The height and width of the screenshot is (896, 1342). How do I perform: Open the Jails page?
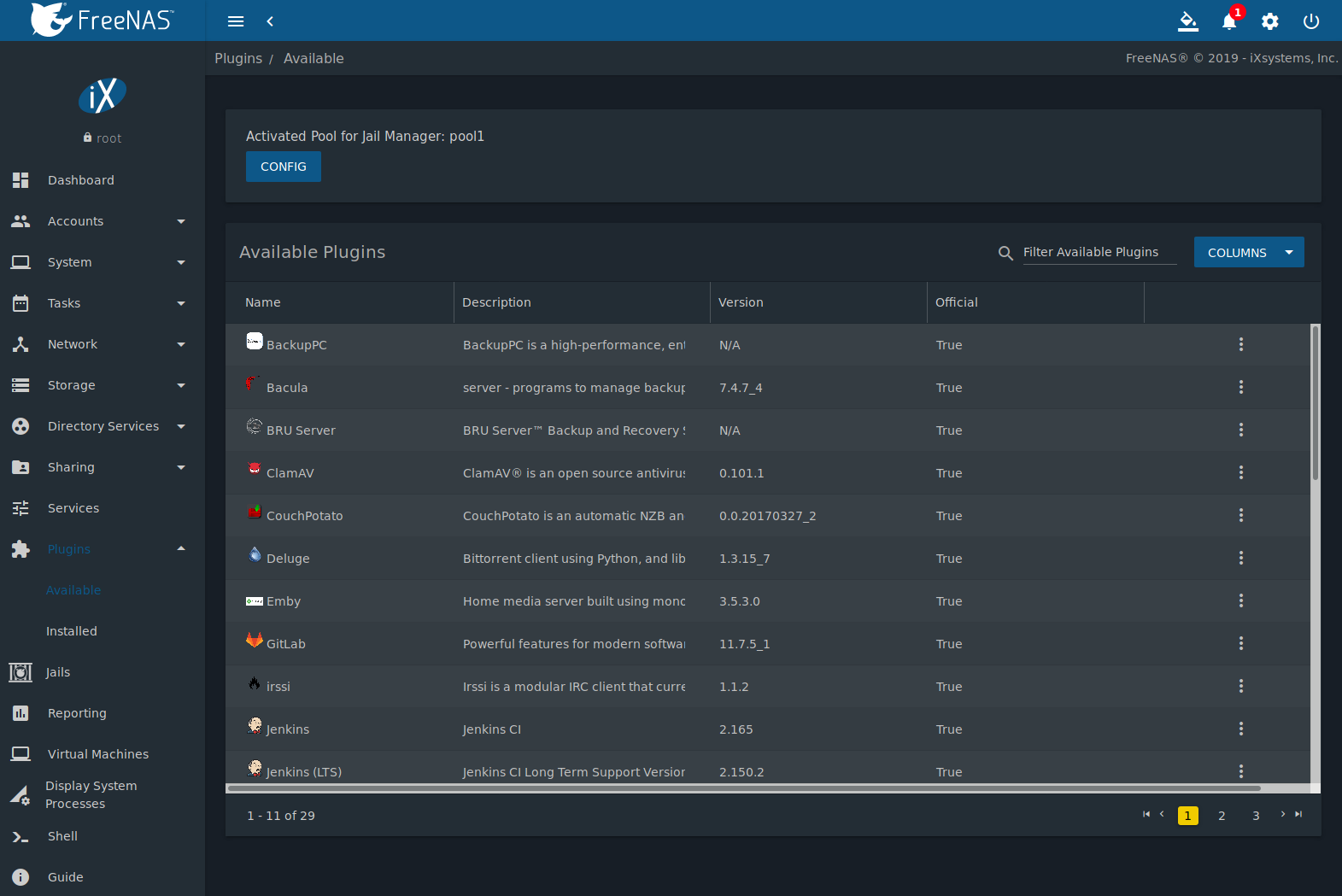click(x=103, y=672)
